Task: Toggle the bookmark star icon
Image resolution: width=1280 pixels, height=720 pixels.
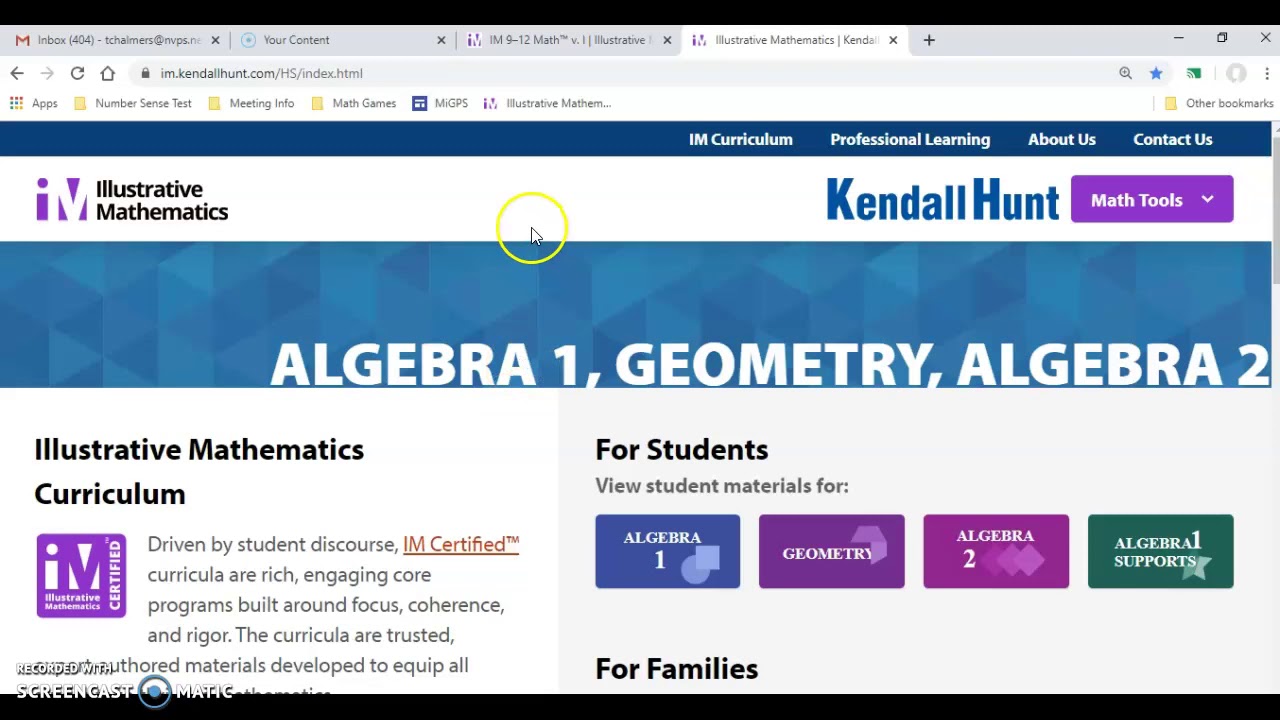Action: click(1156, 73)
